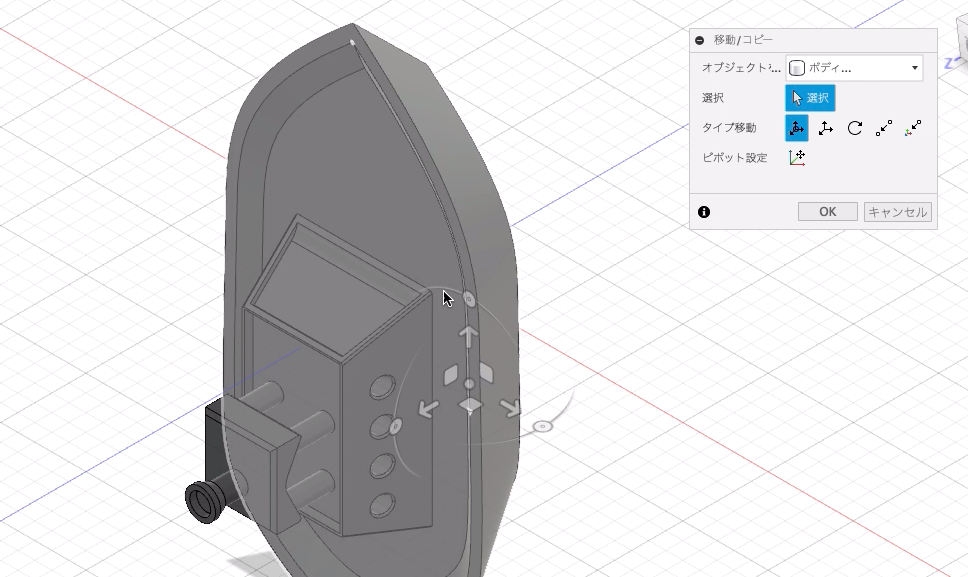The image size is (968, 577).
Task: Click the 移動/コピー dialog title text
Action: point(743,40)
